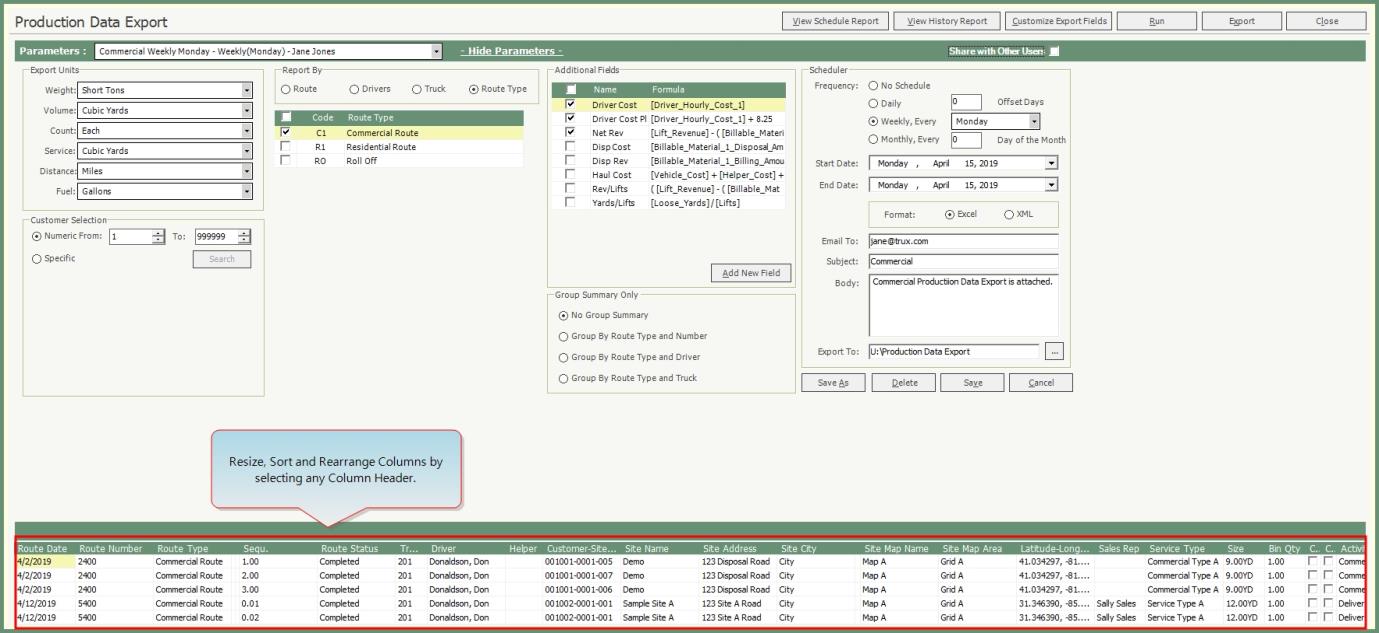1379x633 pixels.
Task: Select Daily frequency option
Action: pyautogui.click(x=874, y=103)
